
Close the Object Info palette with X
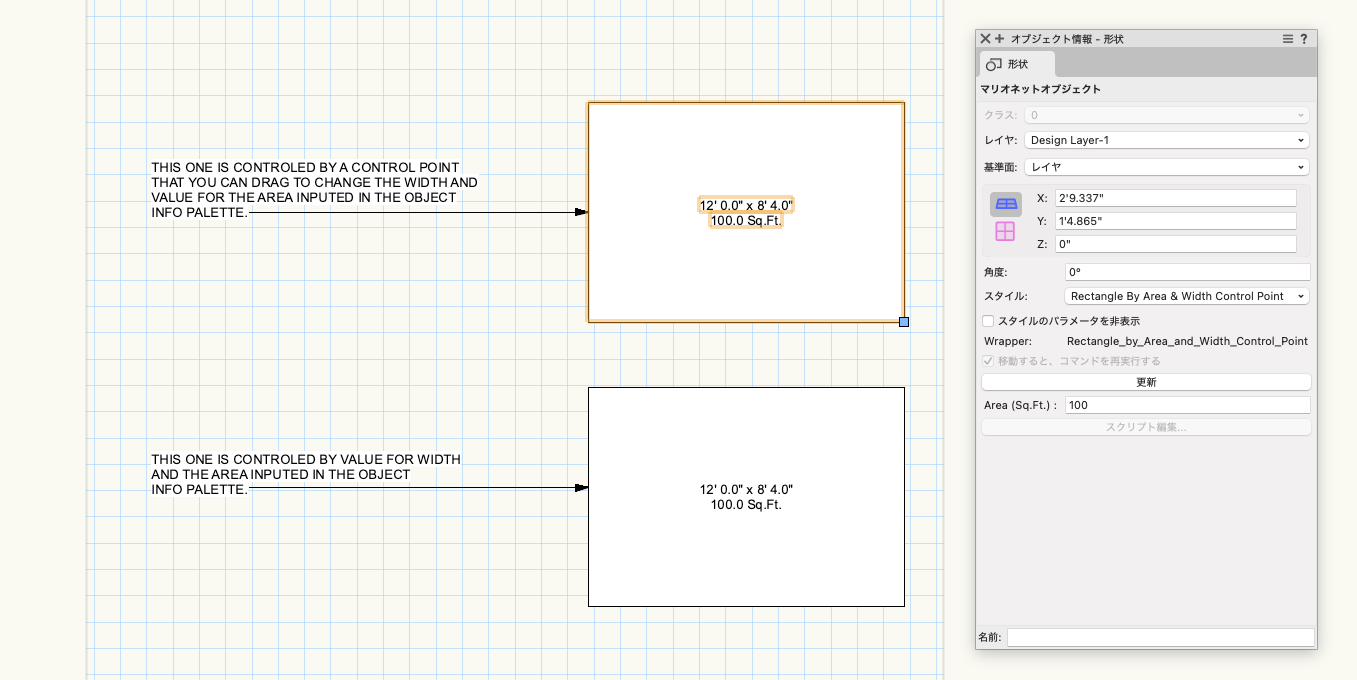(x=985, y=39)
